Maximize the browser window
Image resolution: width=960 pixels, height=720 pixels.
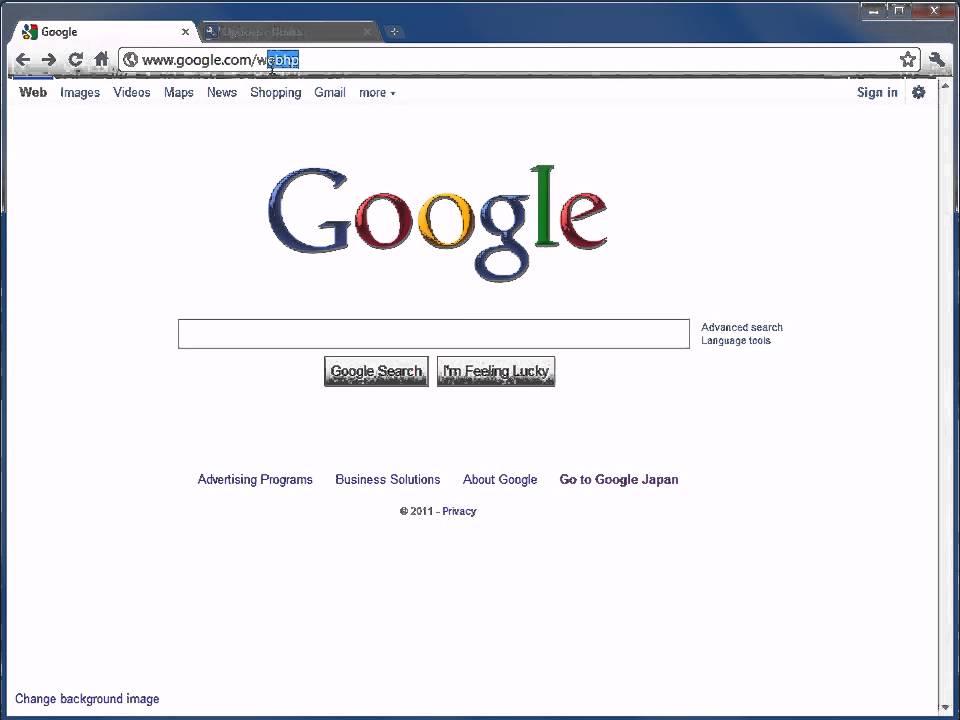tap(899, 10)
